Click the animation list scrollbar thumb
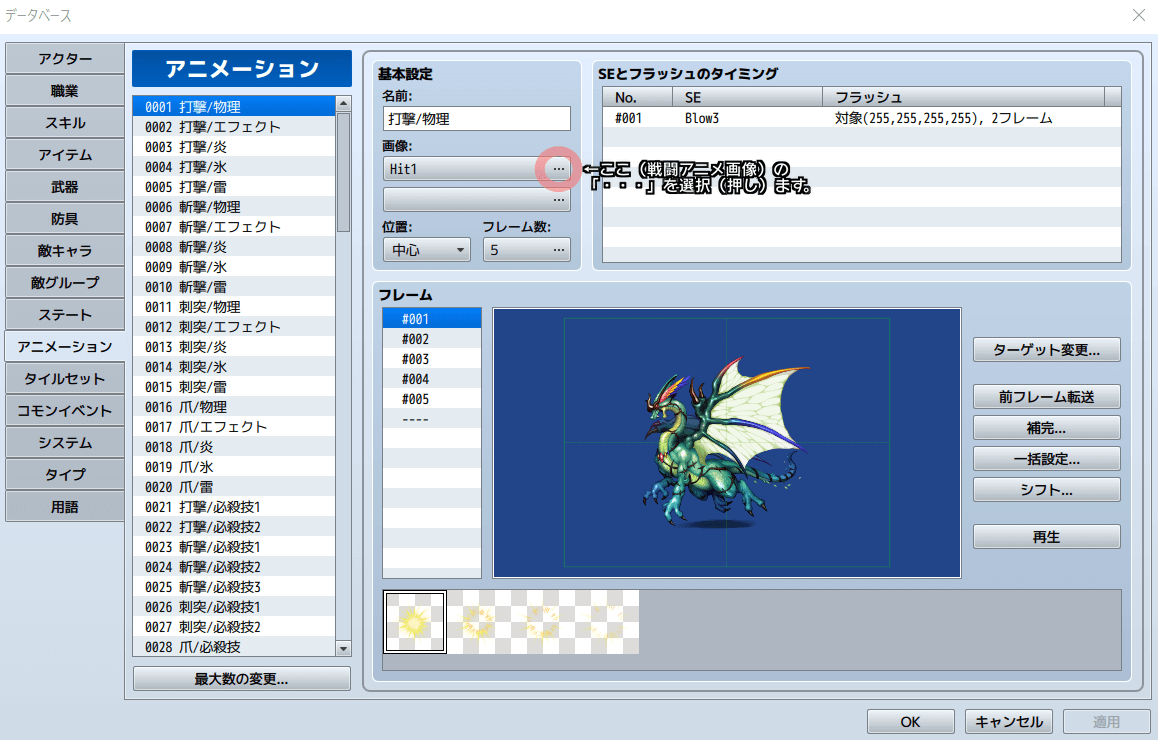This screenshot has height=740, width=1158. 343,172
